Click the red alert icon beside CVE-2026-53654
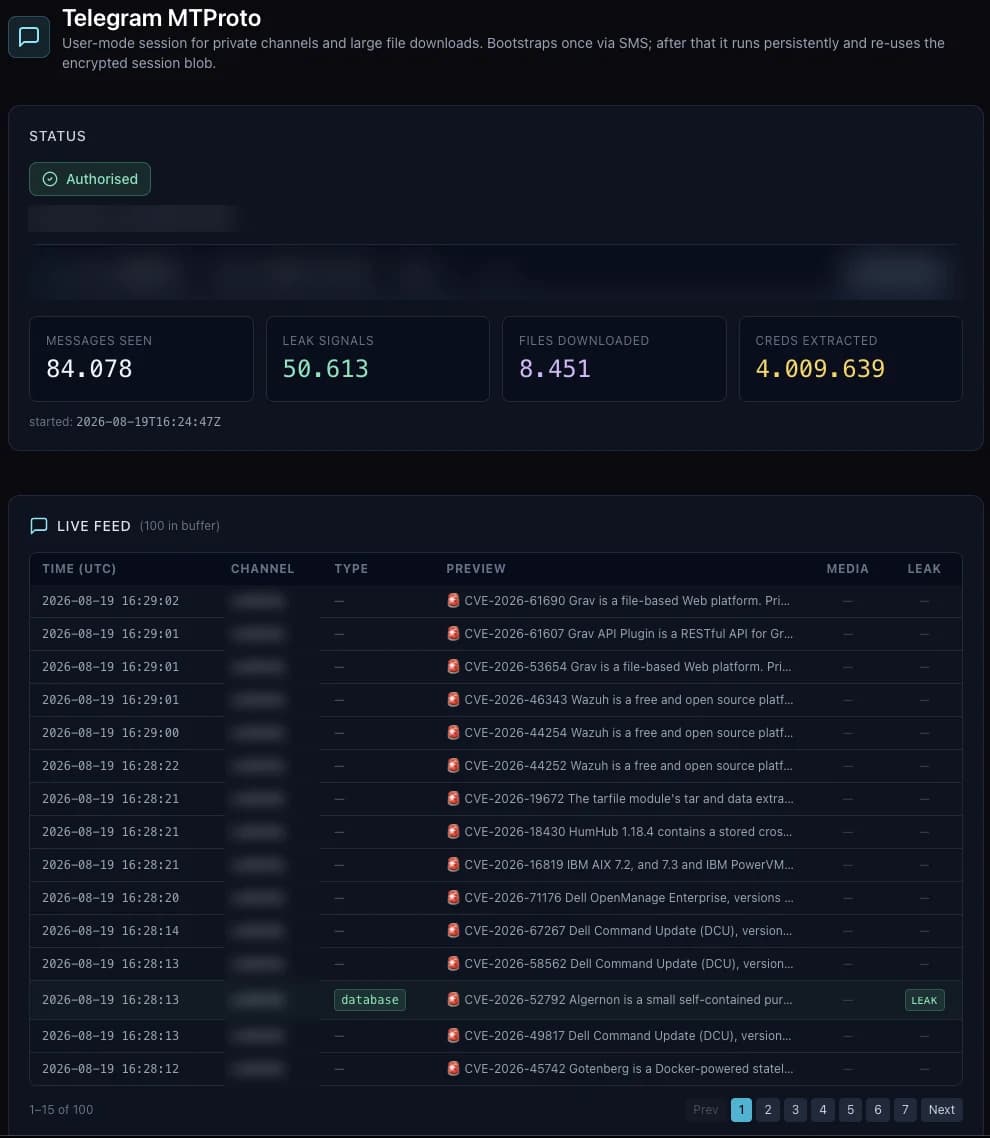 [x=454, y=666]
